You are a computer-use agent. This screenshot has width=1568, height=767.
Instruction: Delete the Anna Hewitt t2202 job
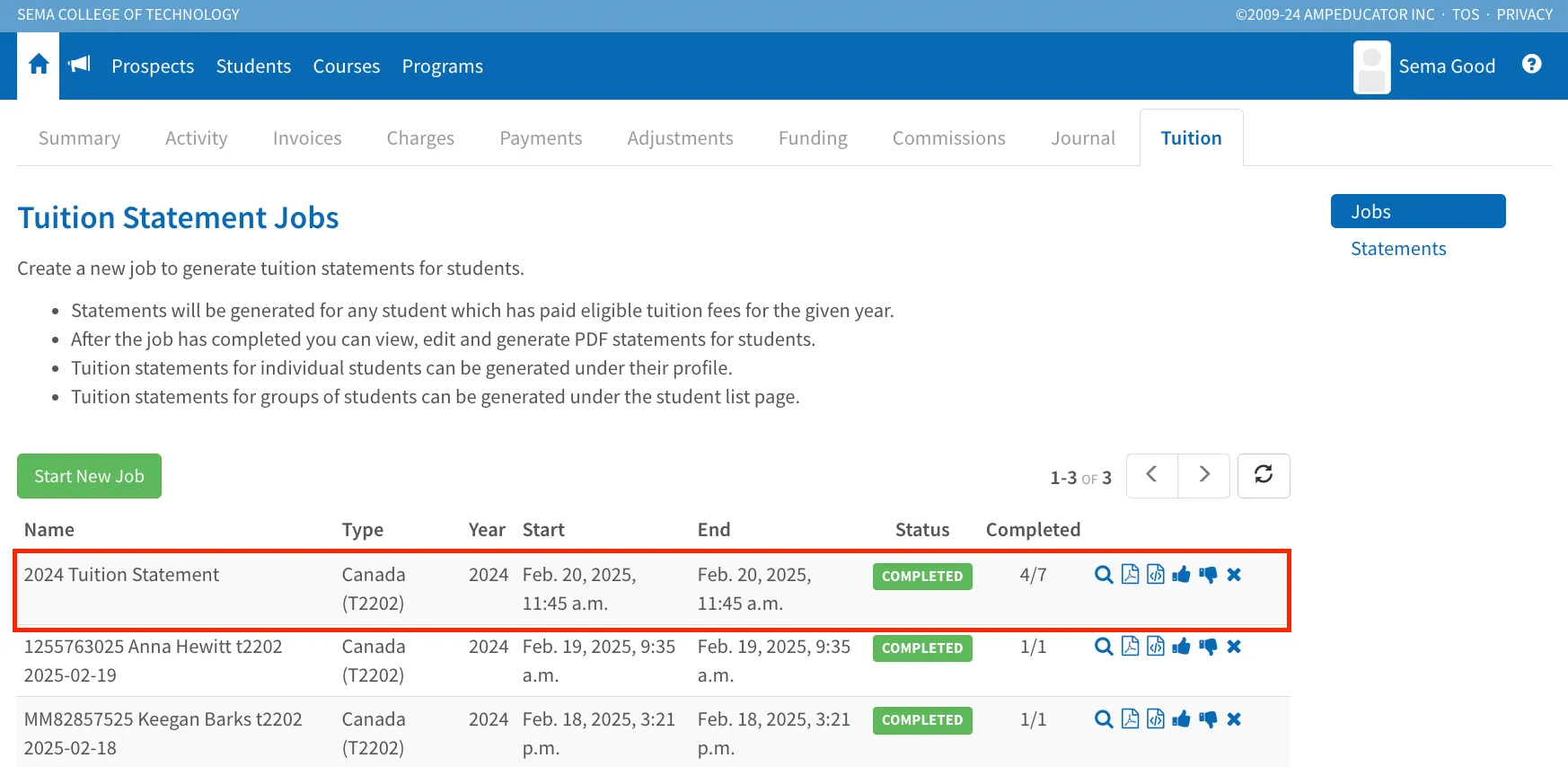pos(1234,647)
